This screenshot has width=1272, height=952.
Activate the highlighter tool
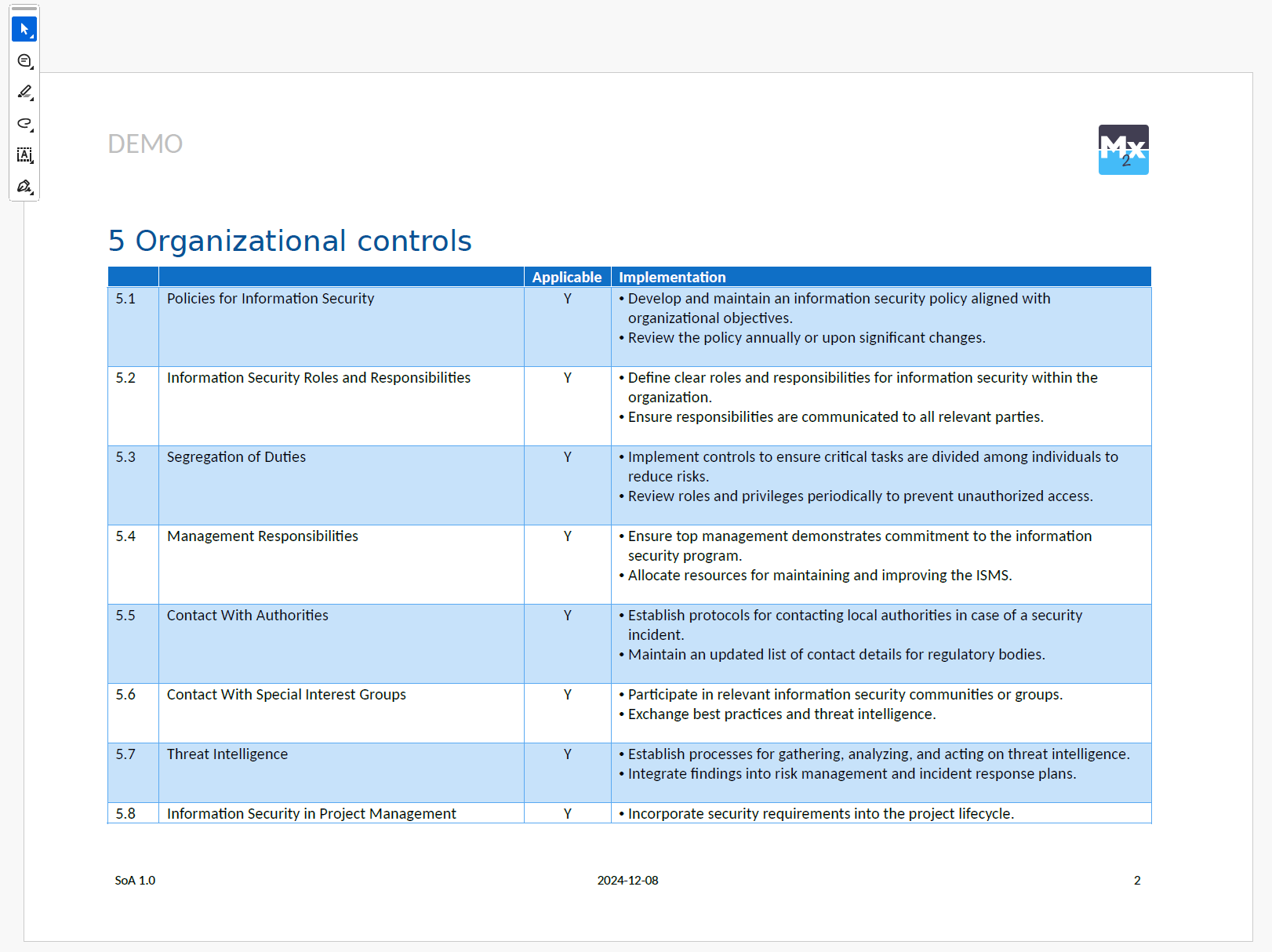24,93
